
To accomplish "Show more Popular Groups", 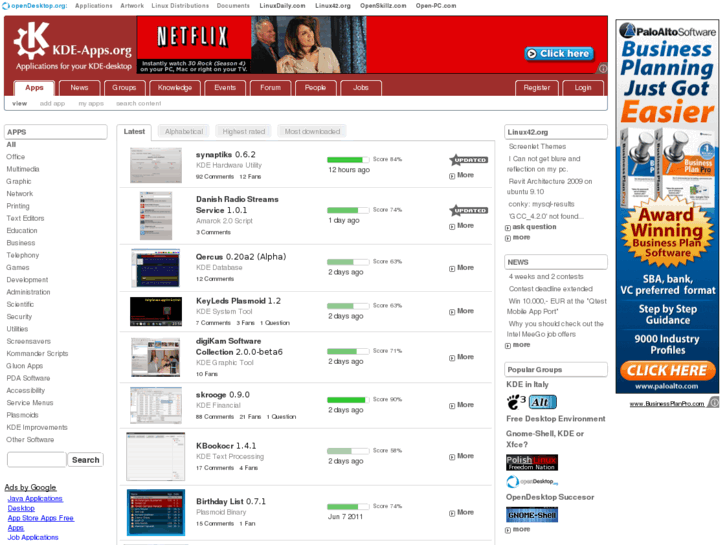I will (518, 529).
